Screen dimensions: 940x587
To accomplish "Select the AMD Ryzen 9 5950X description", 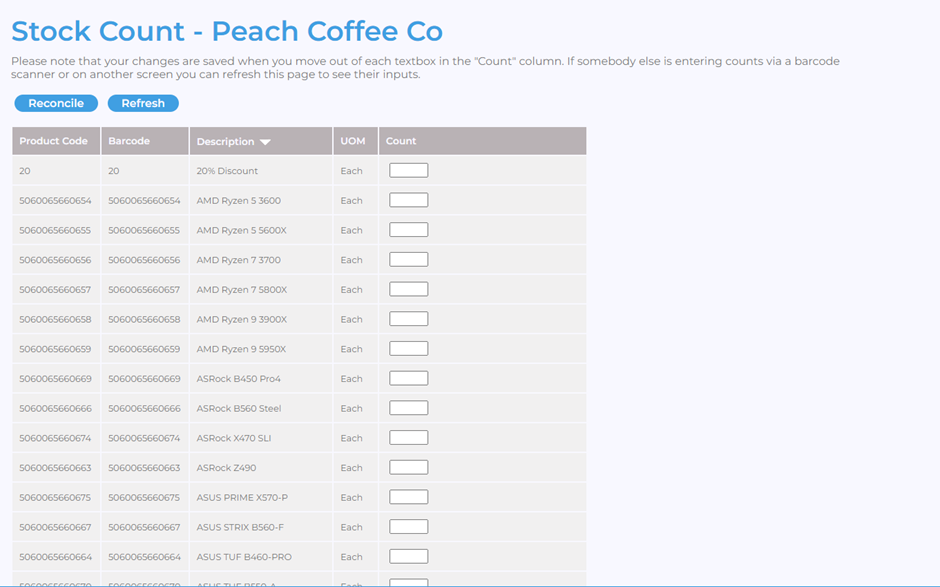I will [241, 349].
